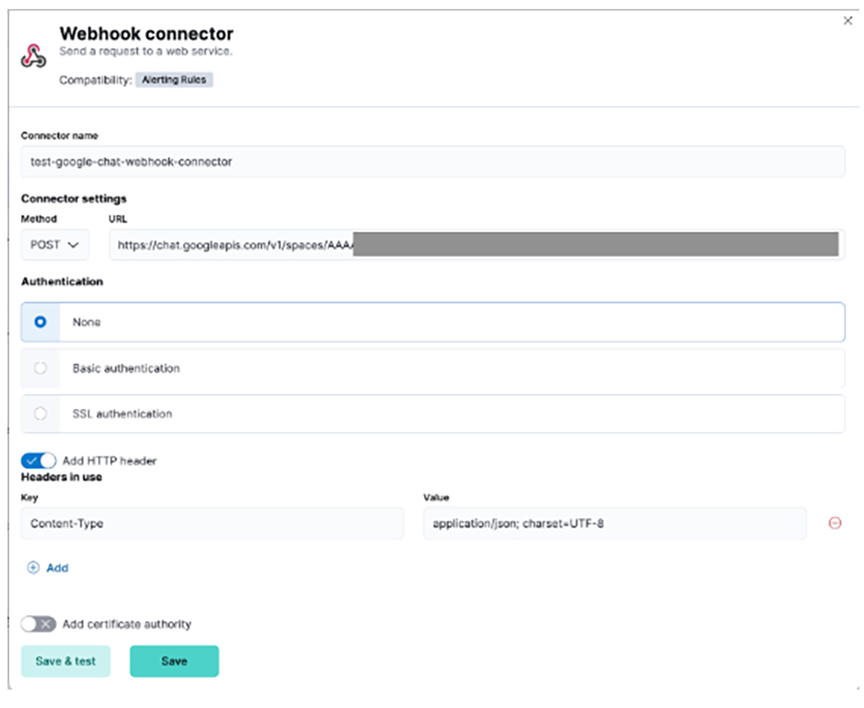Remove the Content-Type header row
864x708 pixels.
pyautogui.click(x=835, y=523)
